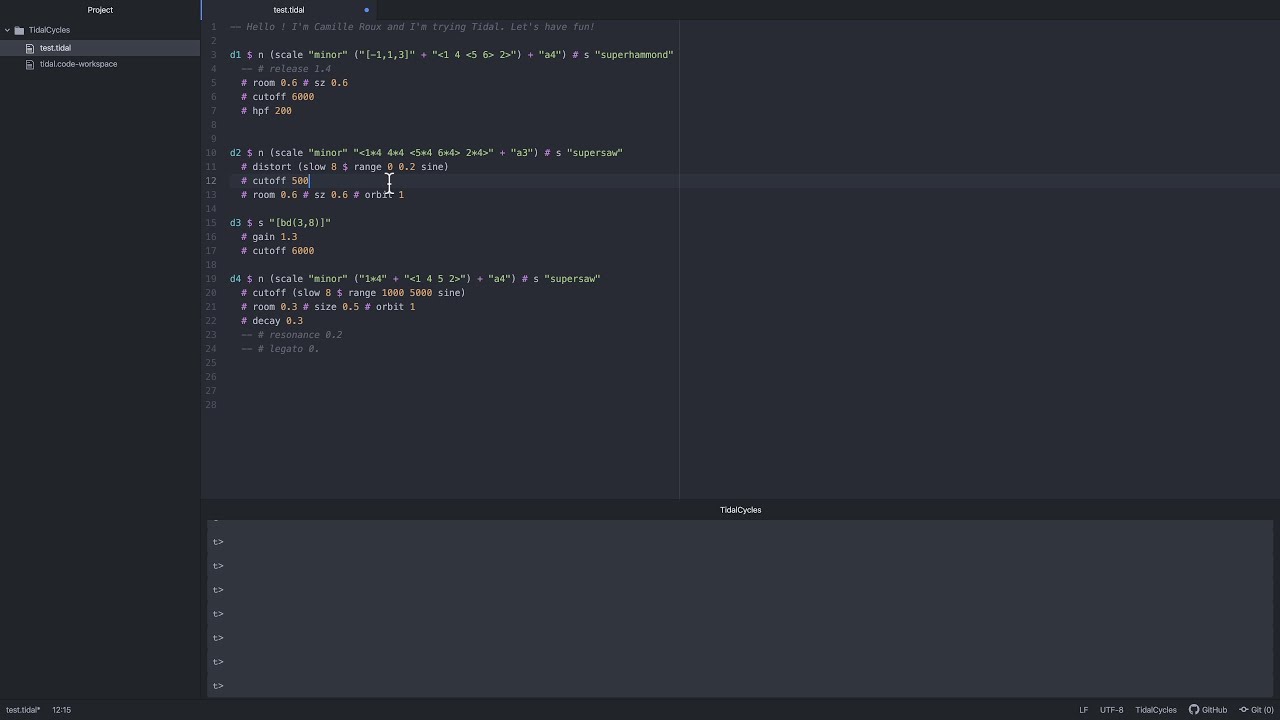Open tidal.code-workspace from the project tree

coord(78,64)
